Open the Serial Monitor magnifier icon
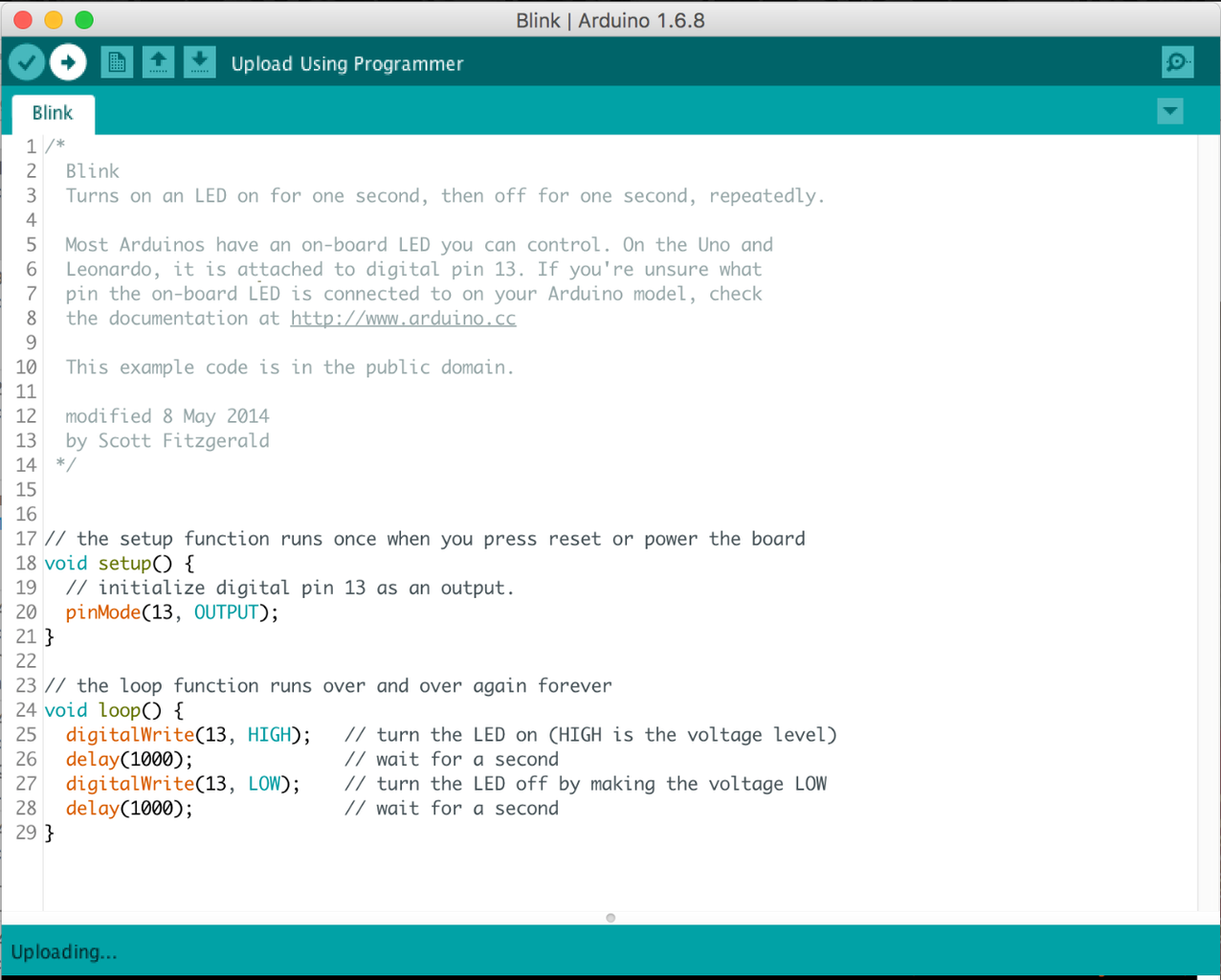This screenshot has height=980, width=1221. tap(1177, 61)
